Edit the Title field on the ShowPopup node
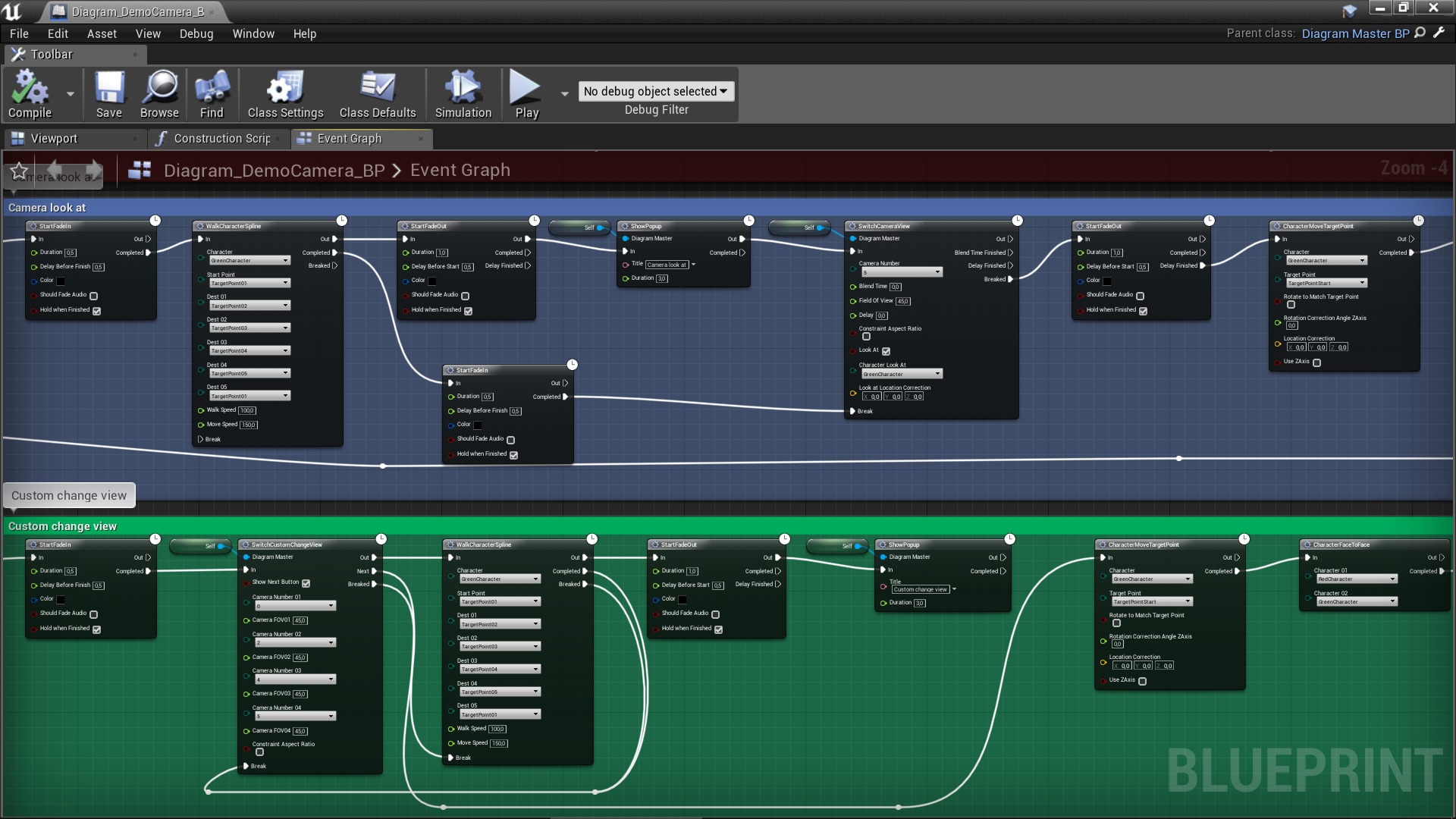 click(667, 265)
